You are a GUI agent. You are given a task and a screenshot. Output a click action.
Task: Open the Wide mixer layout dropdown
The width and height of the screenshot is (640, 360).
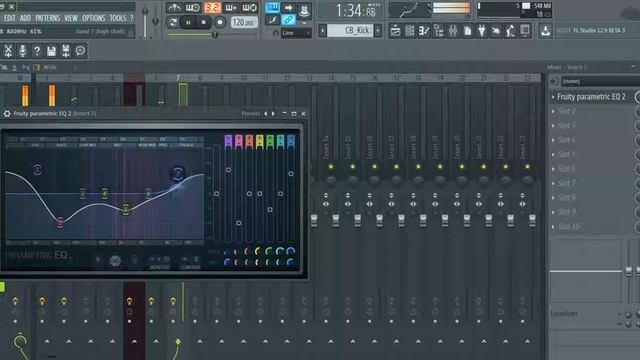(50, 67)
